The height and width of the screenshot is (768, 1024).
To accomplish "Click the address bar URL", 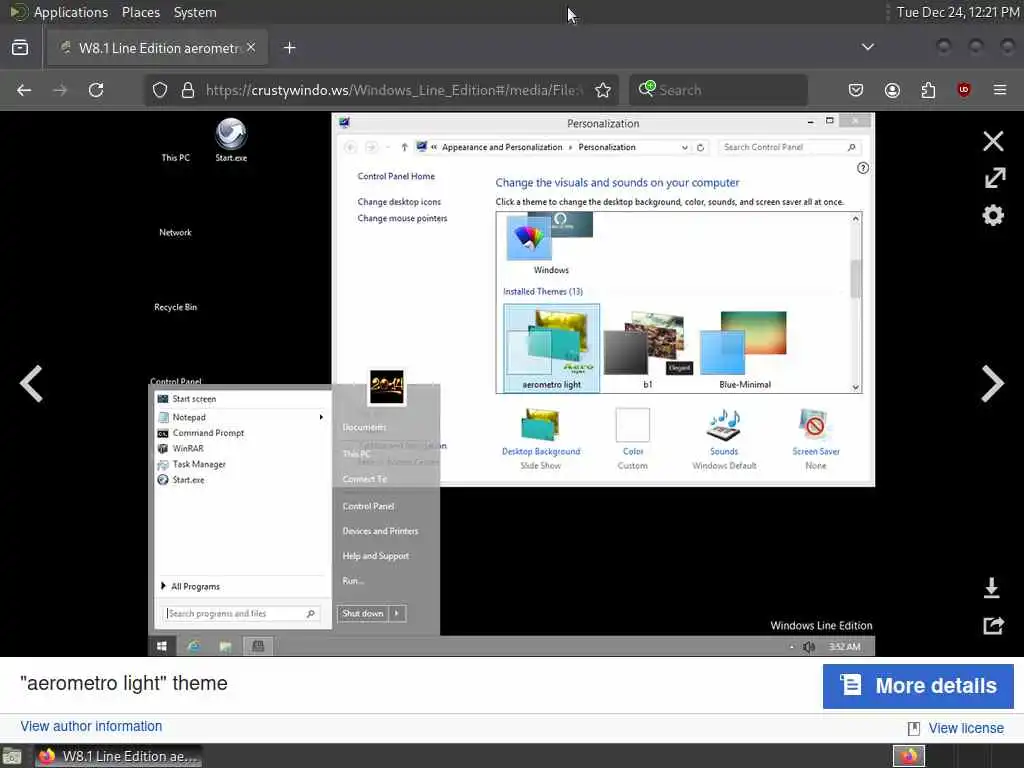I will click(394, 90).
